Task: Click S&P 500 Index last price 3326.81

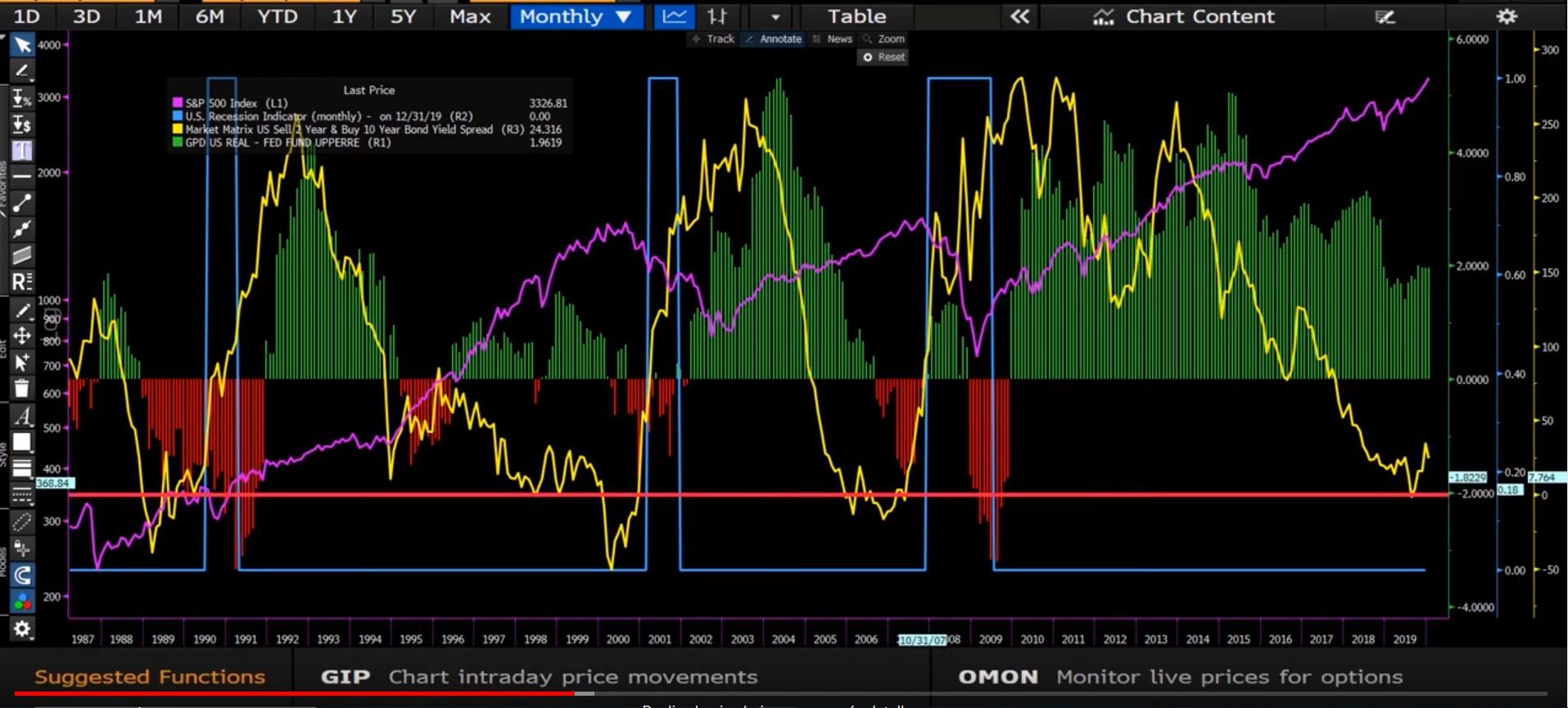Action: (x=548, y=103)
